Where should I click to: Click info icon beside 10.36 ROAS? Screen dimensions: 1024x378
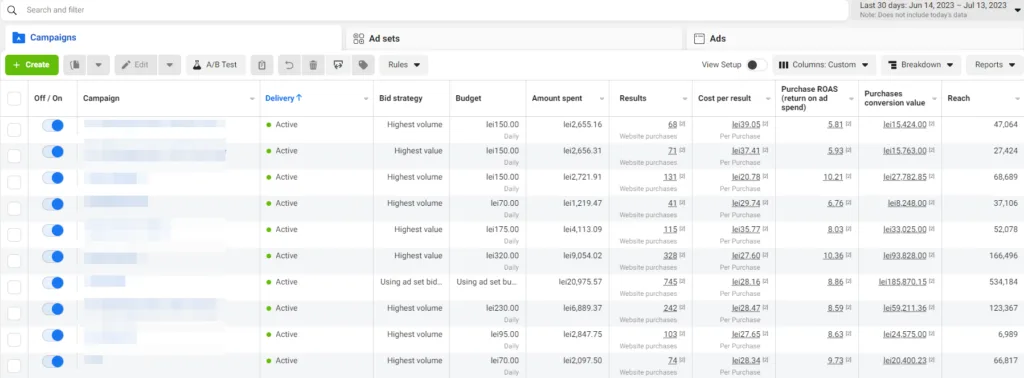(848, 255)
